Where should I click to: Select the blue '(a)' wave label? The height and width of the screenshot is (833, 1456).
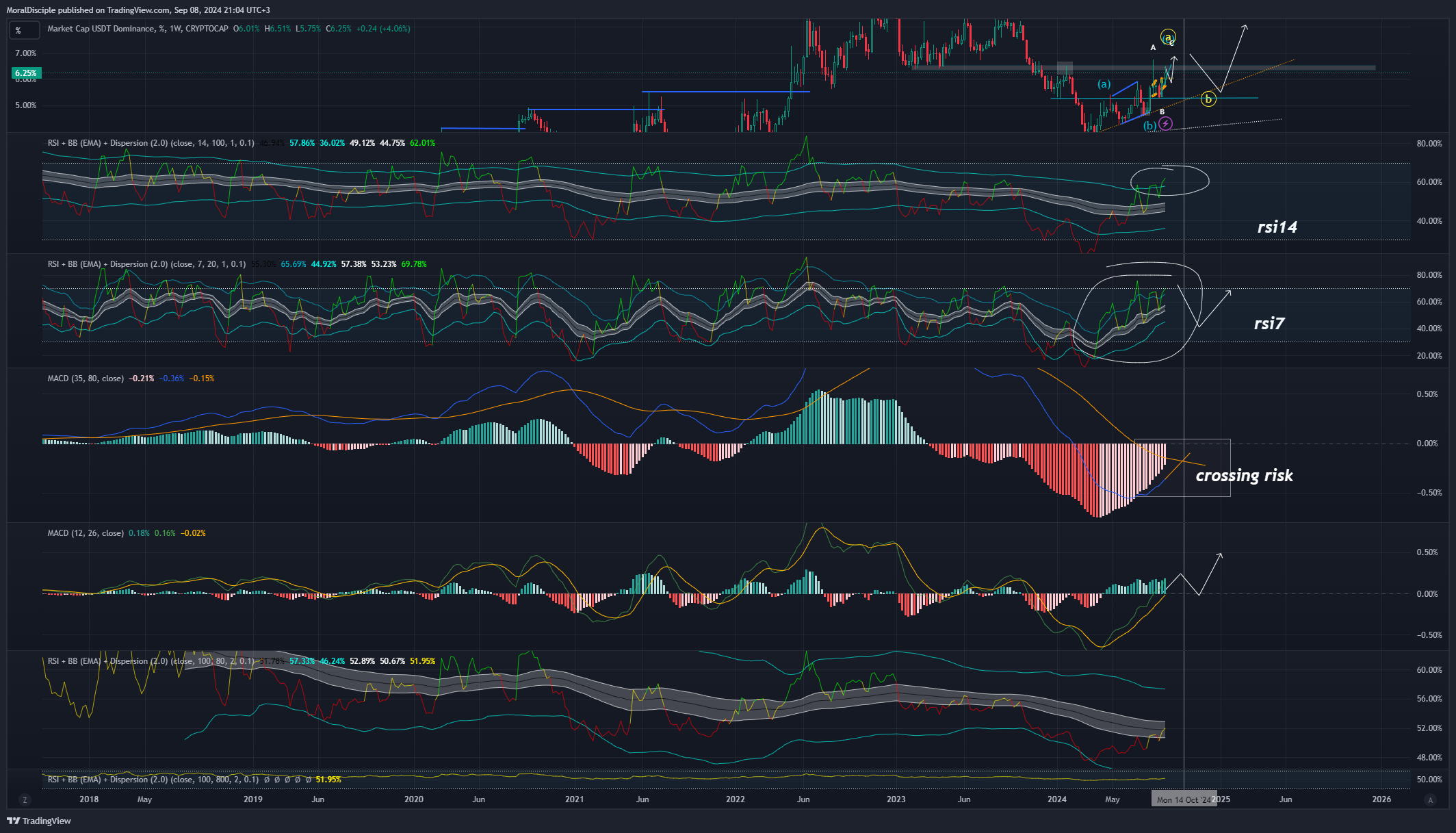(x=1104, y=84)
